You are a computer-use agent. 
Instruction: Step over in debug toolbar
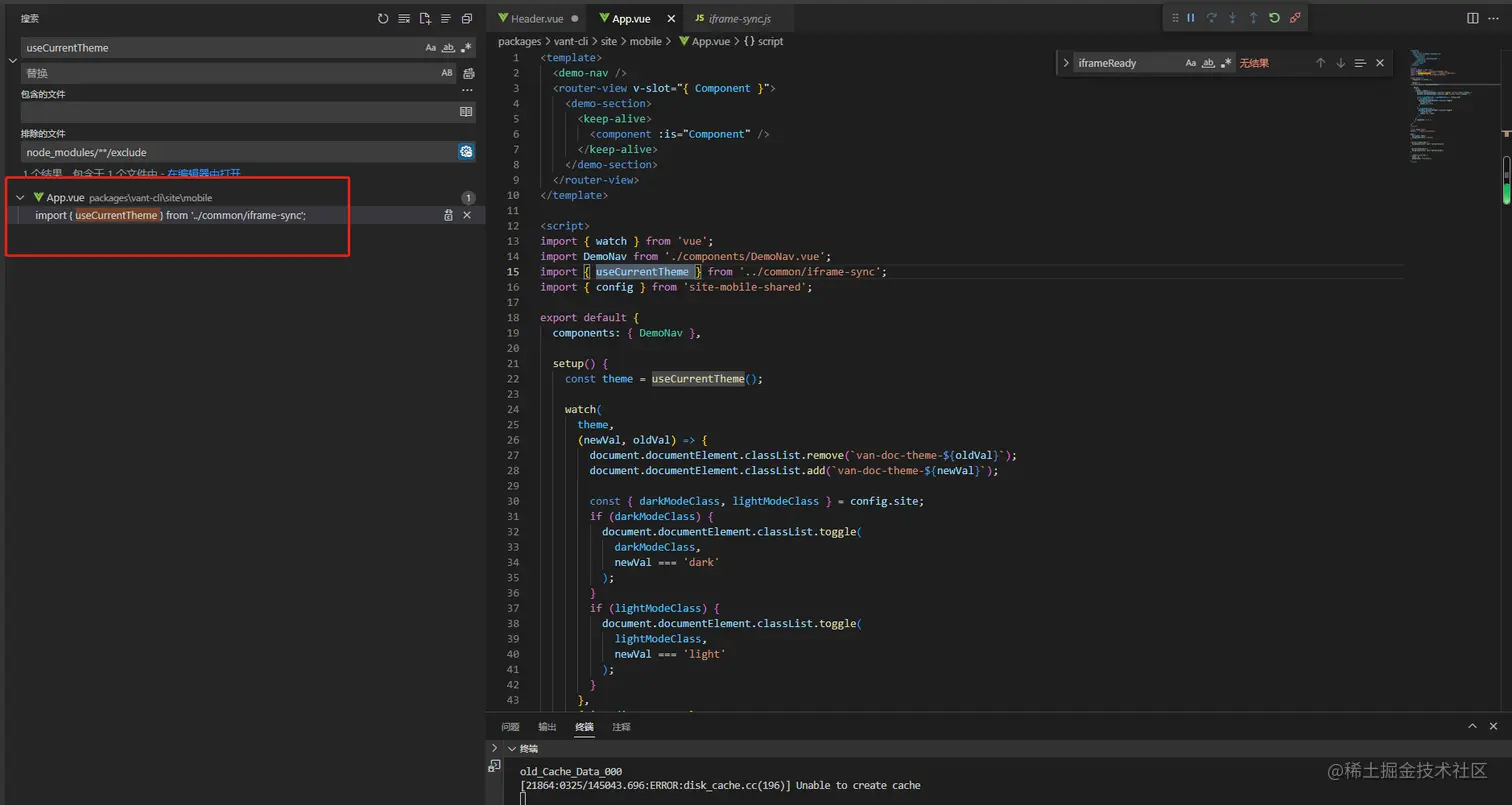click(1212, 18)
